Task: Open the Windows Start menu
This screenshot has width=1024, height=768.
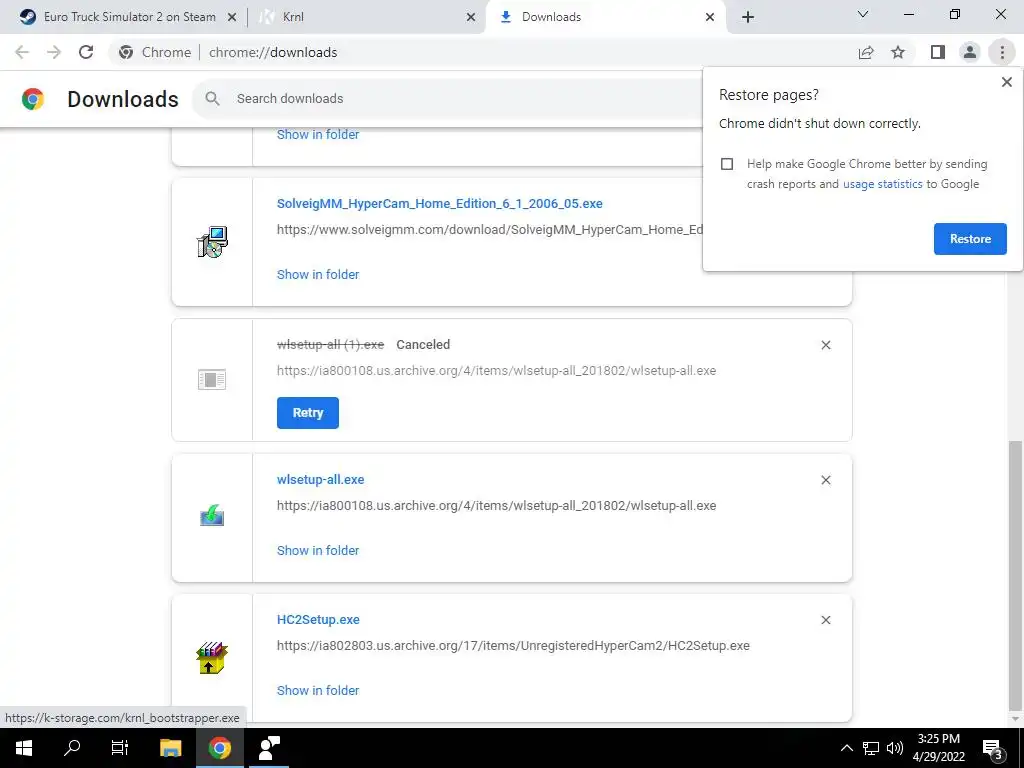Action: point(24,748)
